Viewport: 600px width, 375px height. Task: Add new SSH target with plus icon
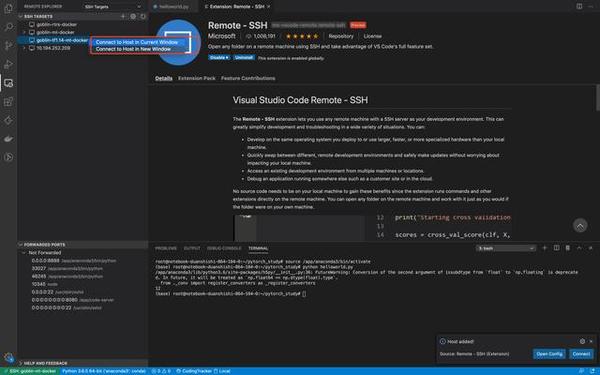(123, 16)
